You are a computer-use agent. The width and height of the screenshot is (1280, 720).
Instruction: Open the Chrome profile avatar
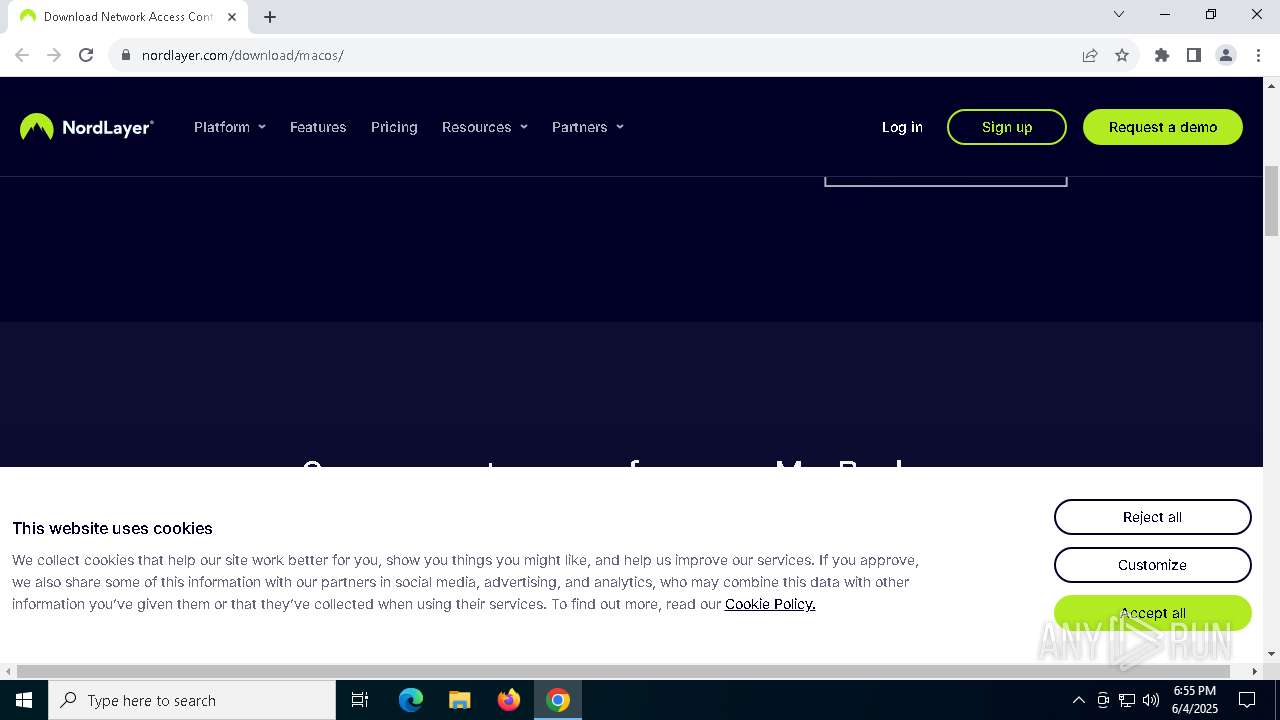1226,55
